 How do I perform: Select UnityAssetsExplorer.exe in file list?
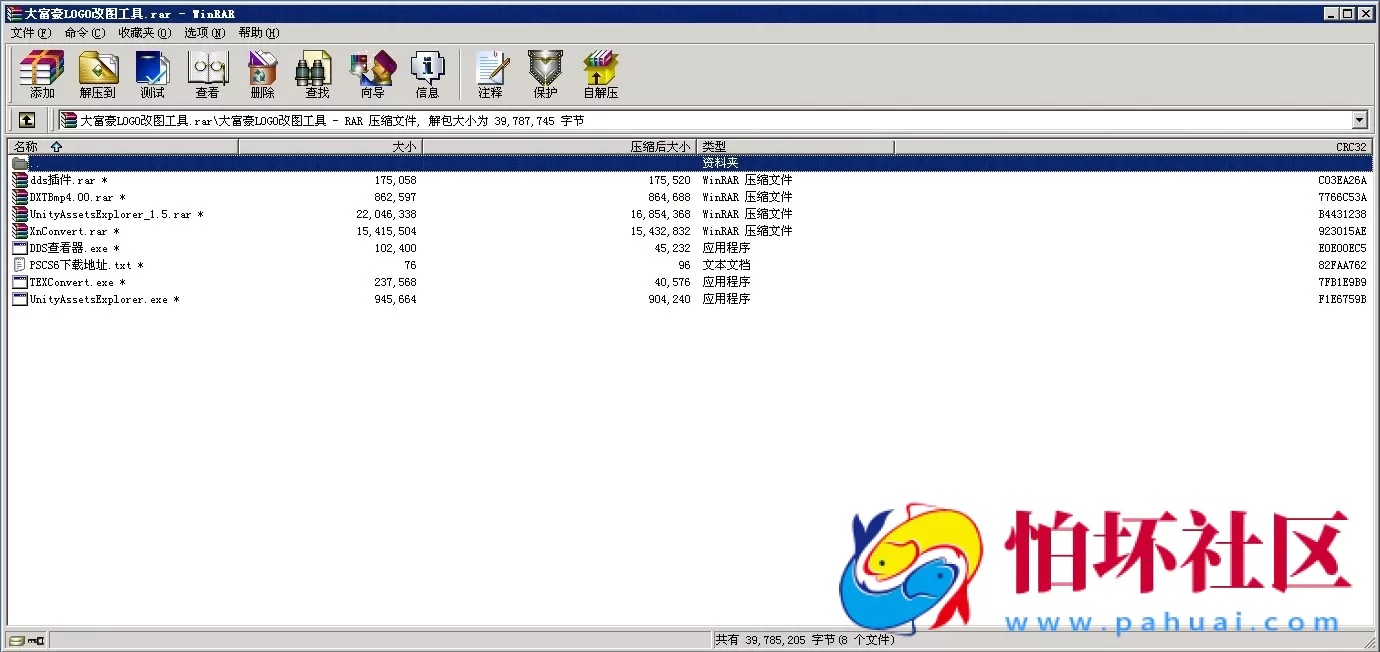[98, 299]
